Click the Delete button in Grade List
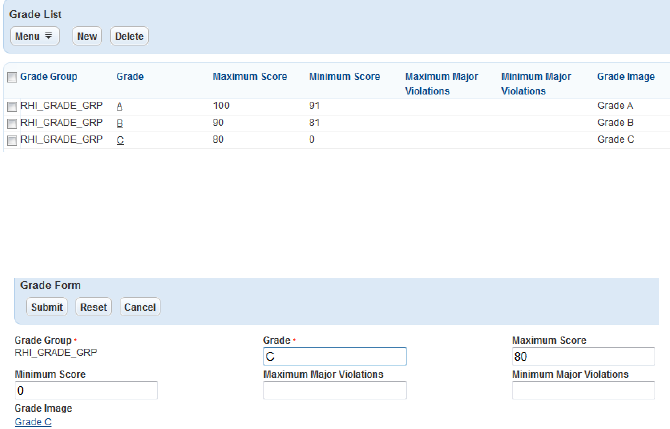 (x=129, y=36)
